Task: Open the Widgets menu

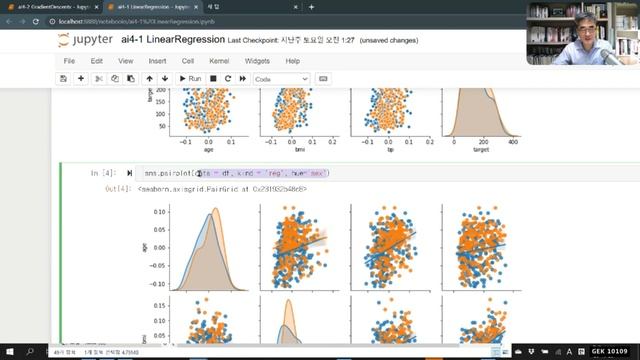Action: pos(257,61)
